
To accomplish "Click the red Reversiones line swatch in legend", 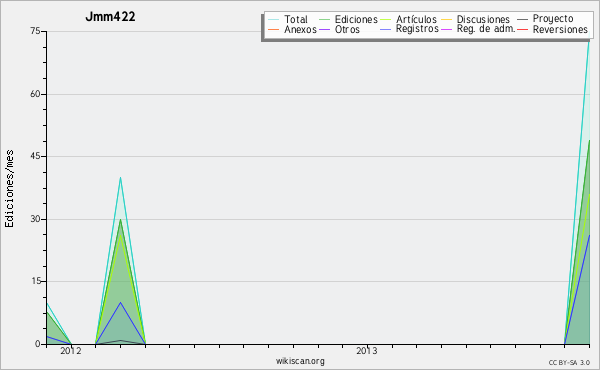I will [x=523, y=29].
